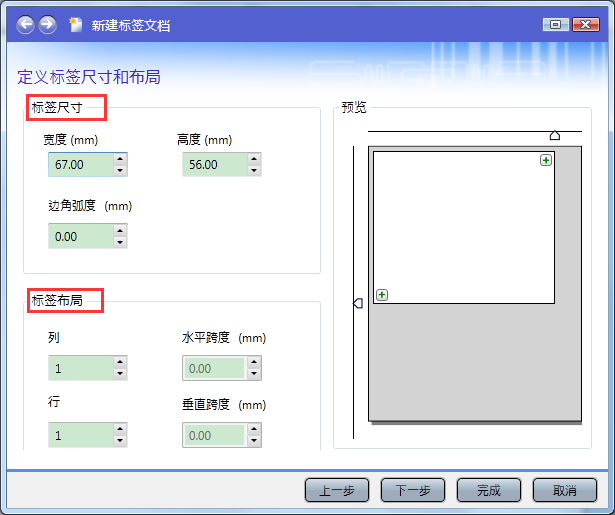Decrease 水平跨度 with down arrow
The width and height of the screenshot is (615, 515).
click(x=254, y=373)
